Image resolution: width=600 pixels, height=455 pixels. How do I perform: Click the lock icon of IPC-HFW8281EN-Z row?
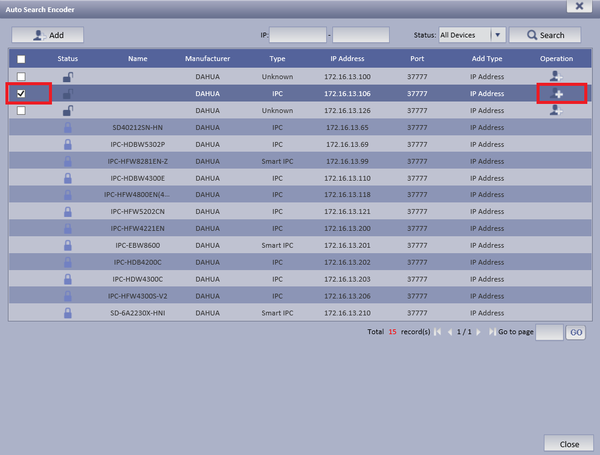tap(68, 161)
